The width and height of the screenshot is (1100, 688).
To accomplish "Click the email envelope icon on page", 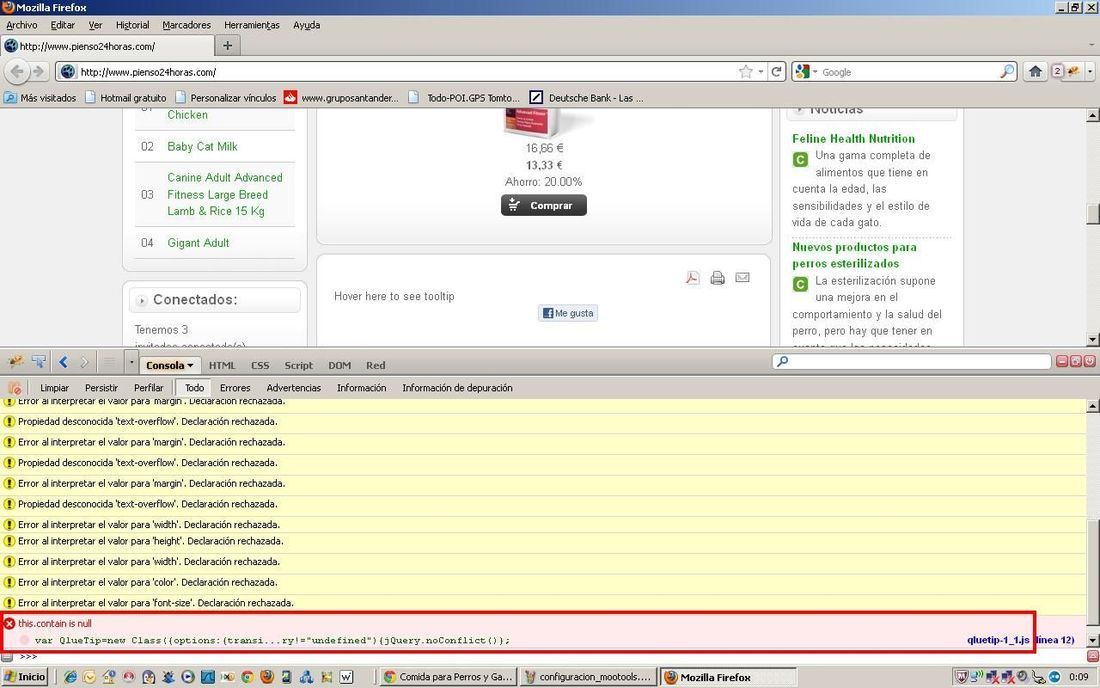I will tap(742, 278).
